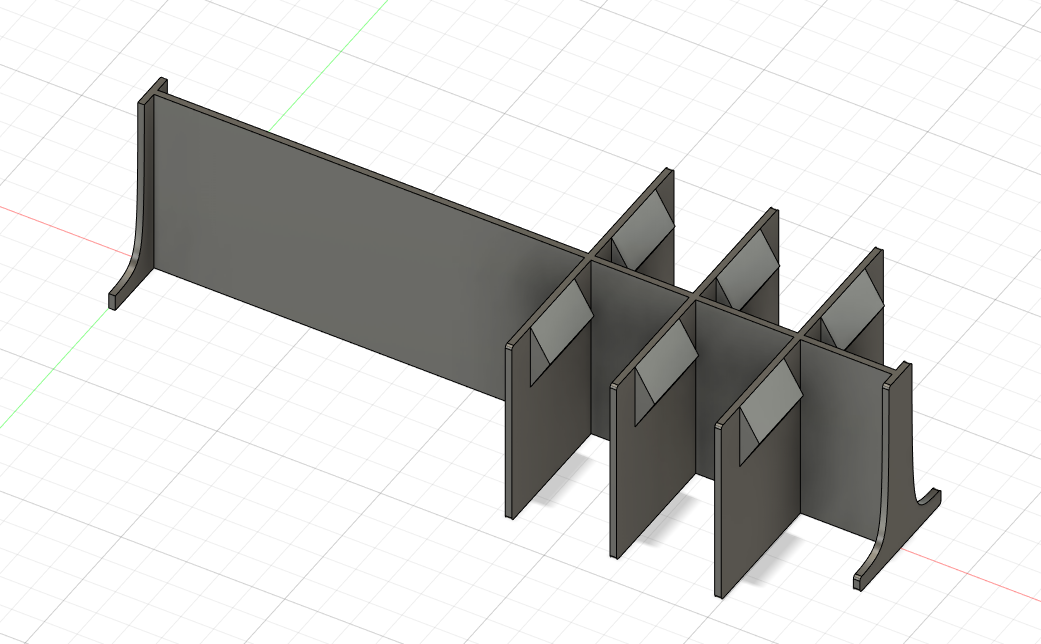Click angled tab on front-left divider
This screenshot has height=644, width=1041.
(x=562, y=320)
